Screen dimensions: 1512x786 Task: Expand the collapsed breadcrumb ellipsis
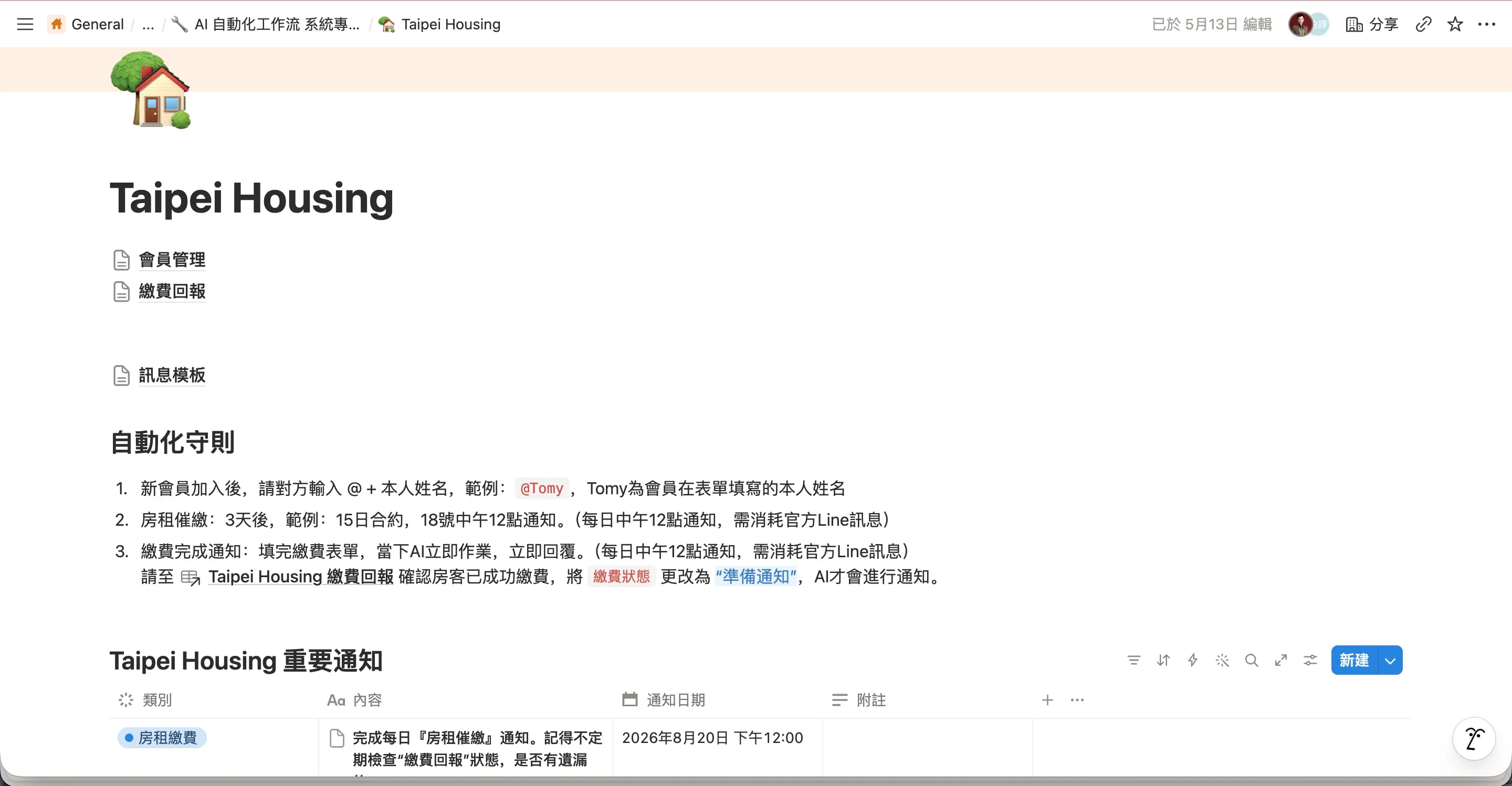149,24
